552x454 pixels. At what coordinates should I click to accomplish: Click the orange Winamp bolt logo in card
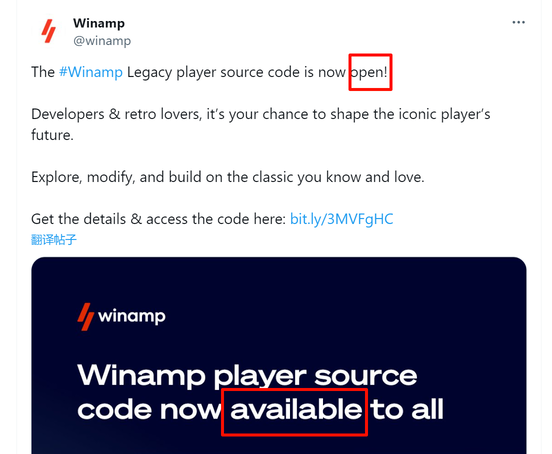click(86, 317)
